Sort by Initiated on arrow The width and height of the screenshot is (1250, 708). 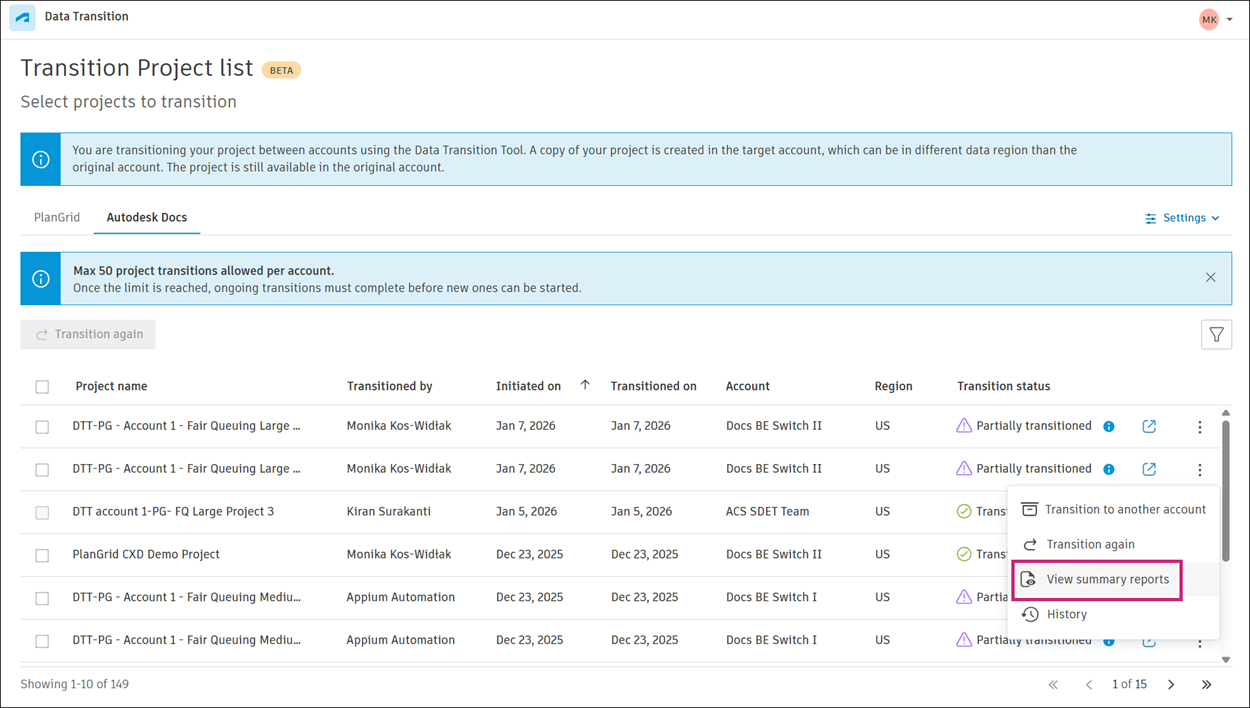point(585,385)
